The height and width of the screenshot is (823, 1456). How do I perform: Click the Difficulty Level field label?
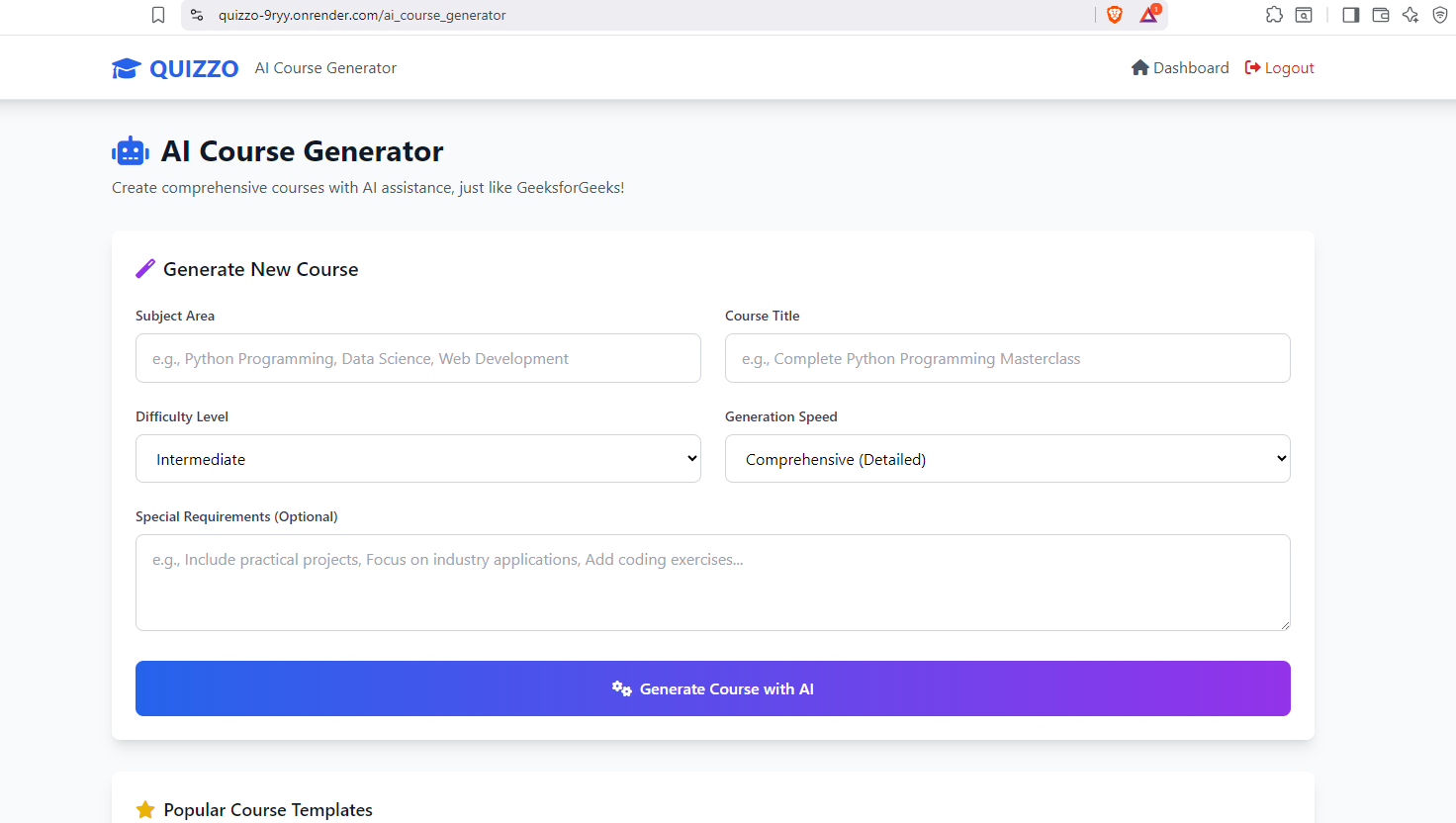pyautogui.click(x=182, y=416)
